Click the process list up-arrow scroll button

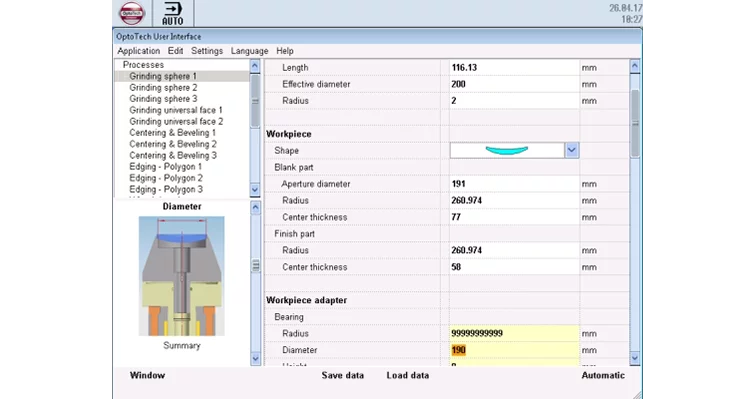point(255,66)
